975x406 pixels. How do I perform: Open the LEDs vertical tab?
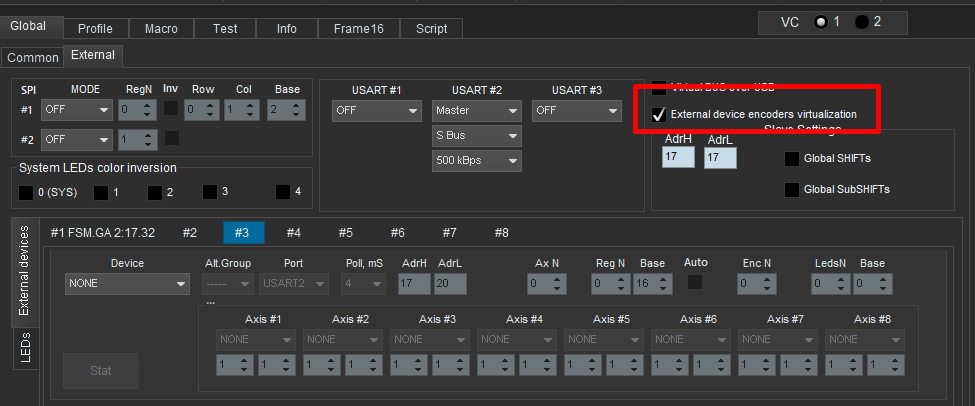tap(27, 348)
